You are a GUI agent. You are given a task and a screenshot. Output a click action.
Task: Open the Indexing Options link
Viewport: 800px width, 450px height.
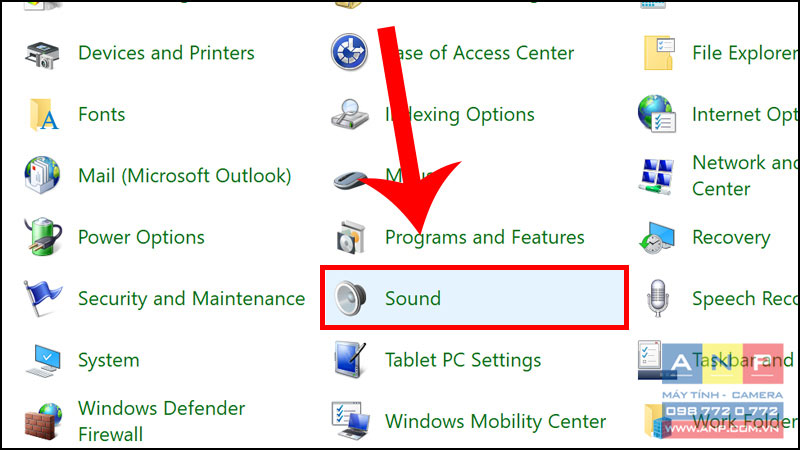[460, 115]
